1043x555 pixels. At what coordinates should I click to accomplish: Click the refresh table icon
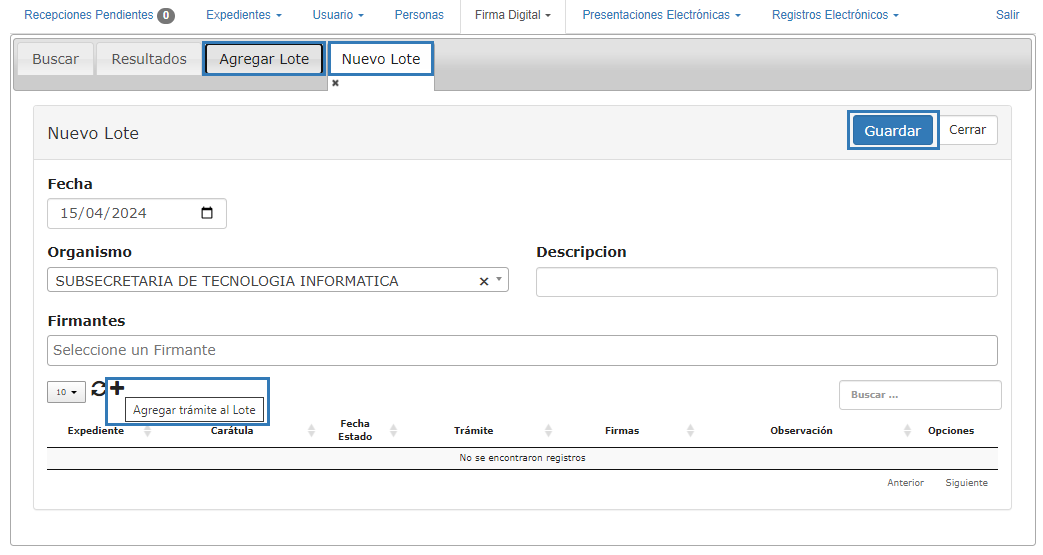(98, 390)
